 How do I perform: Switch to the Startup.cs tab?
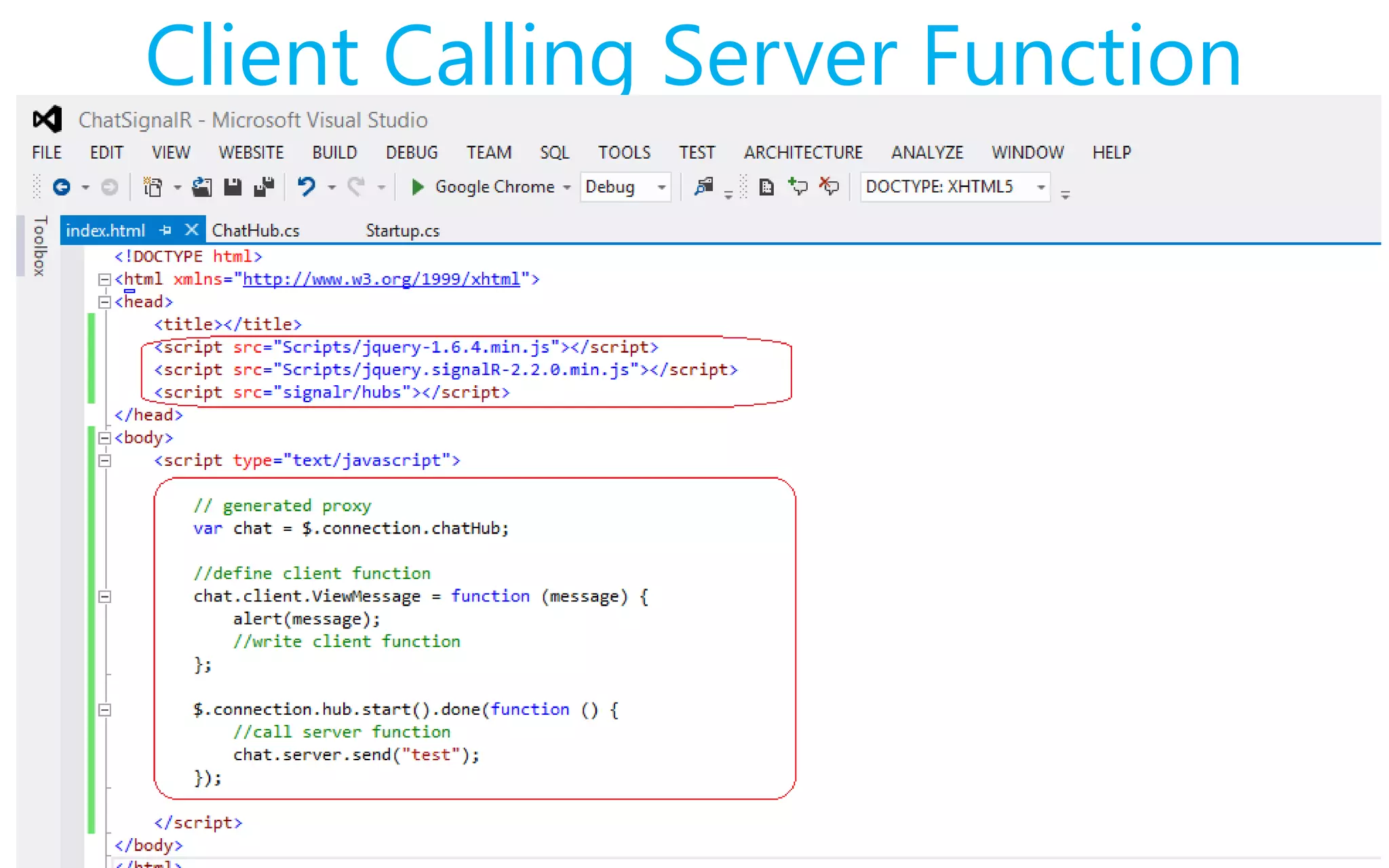403,231
